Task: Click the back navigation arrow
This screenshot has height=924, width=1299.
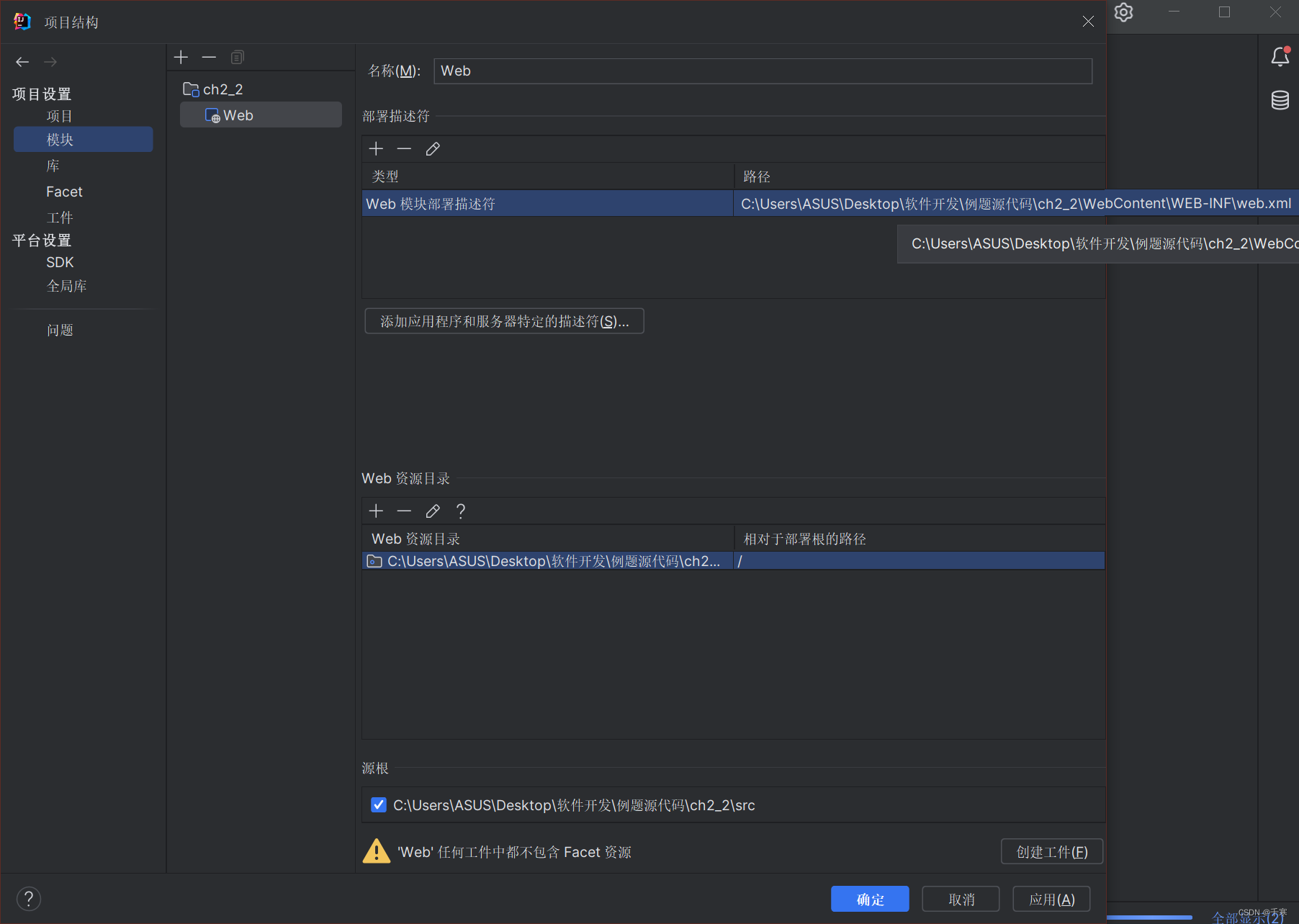Action: tap(22, 62)
